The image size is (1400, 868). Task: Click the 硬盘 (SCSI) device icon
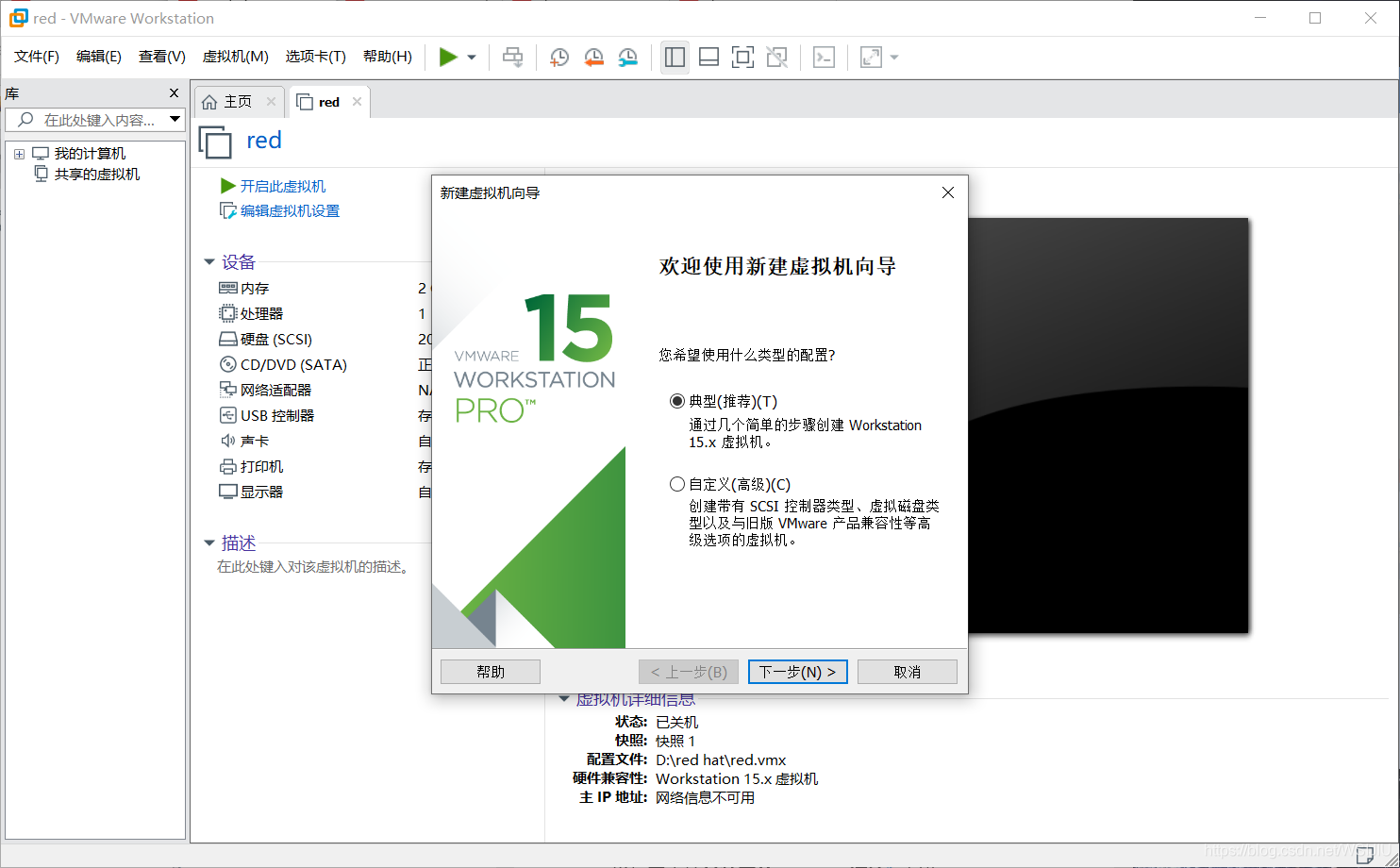(228, 339)
